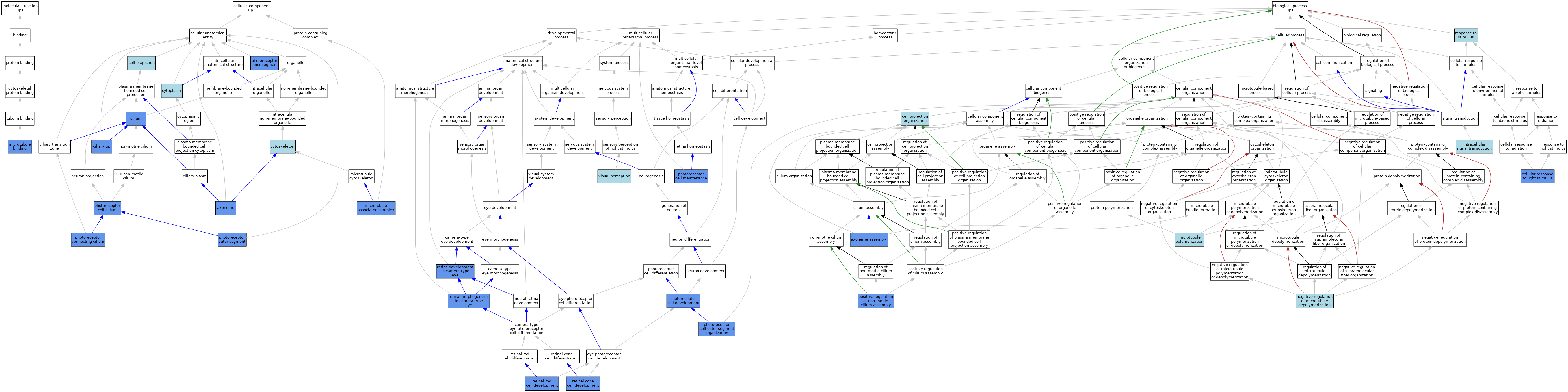Select the 'cellular_component Rp1' root node
Image resolution: width=1568 pixels, height=392 pixels.
pyautogui.click(x=251, y=8)
